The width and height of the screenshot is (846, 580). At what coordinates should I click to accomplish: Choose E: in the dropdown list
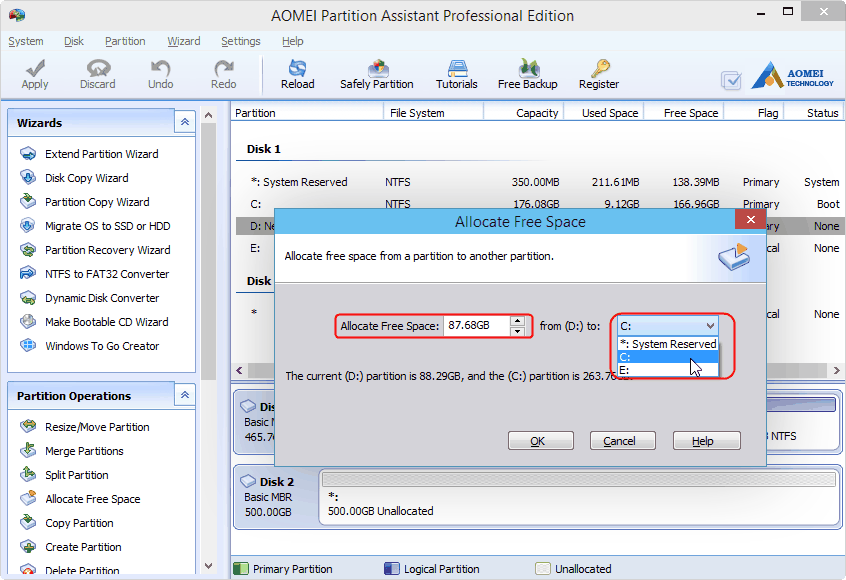click(x=668, y=370)
